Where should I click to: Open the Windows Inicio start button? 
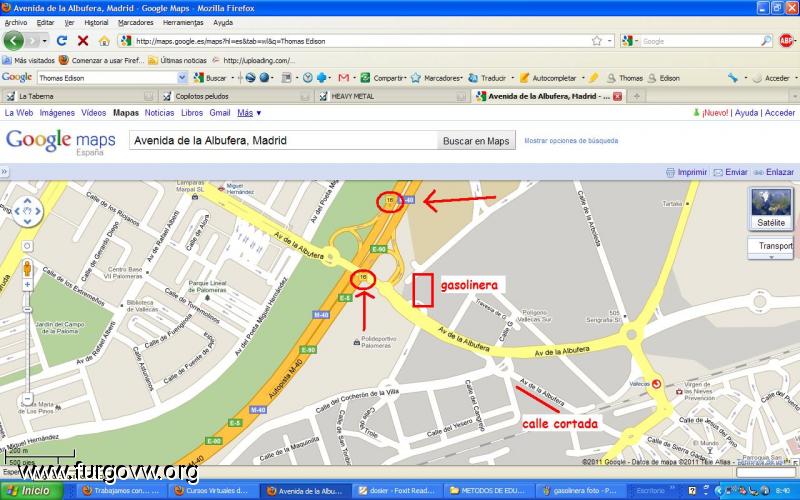[x=31, y=491]
